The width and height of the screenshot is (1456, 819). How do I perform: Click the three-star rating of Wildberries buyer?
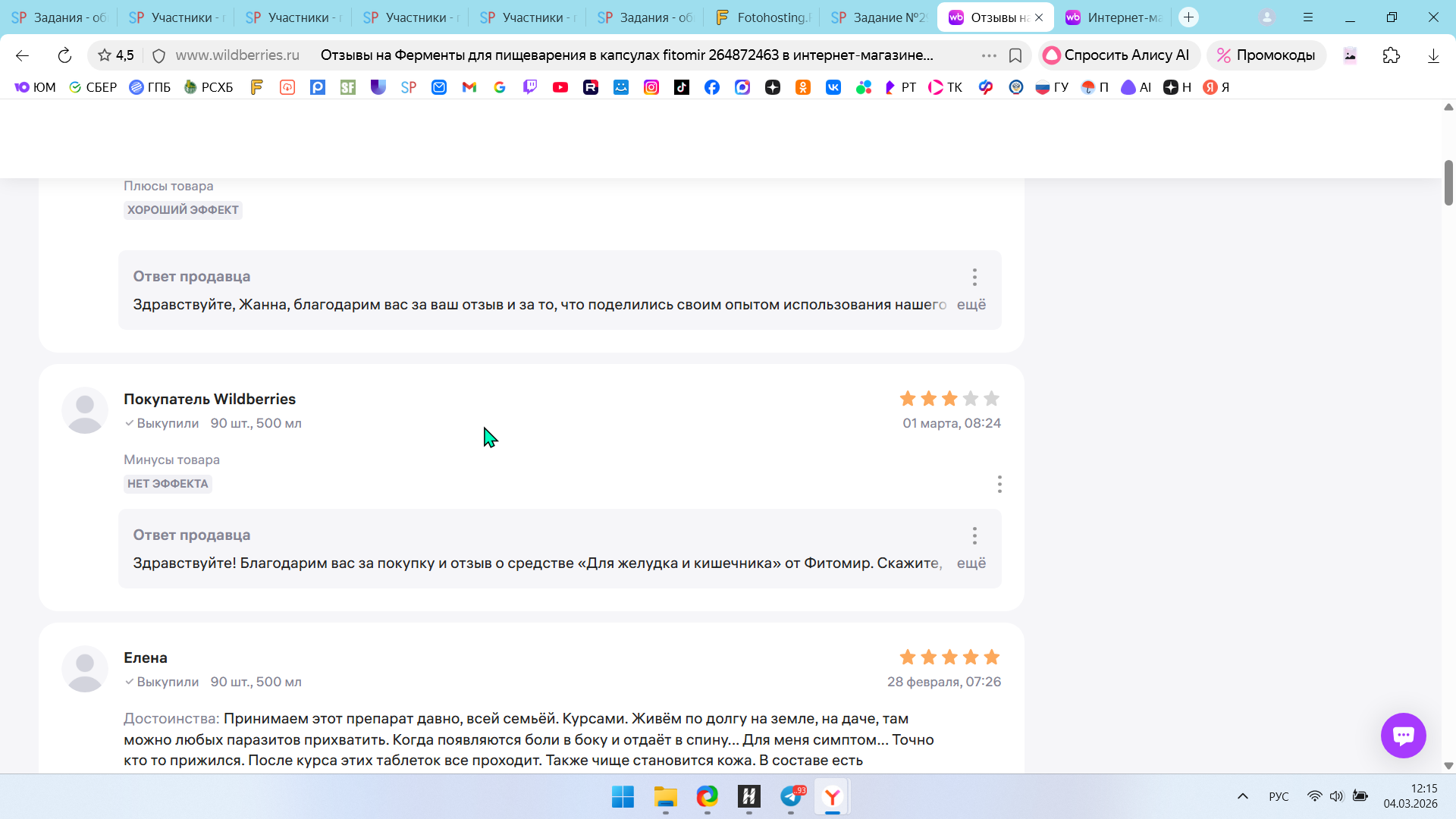[x=949, y=399]
